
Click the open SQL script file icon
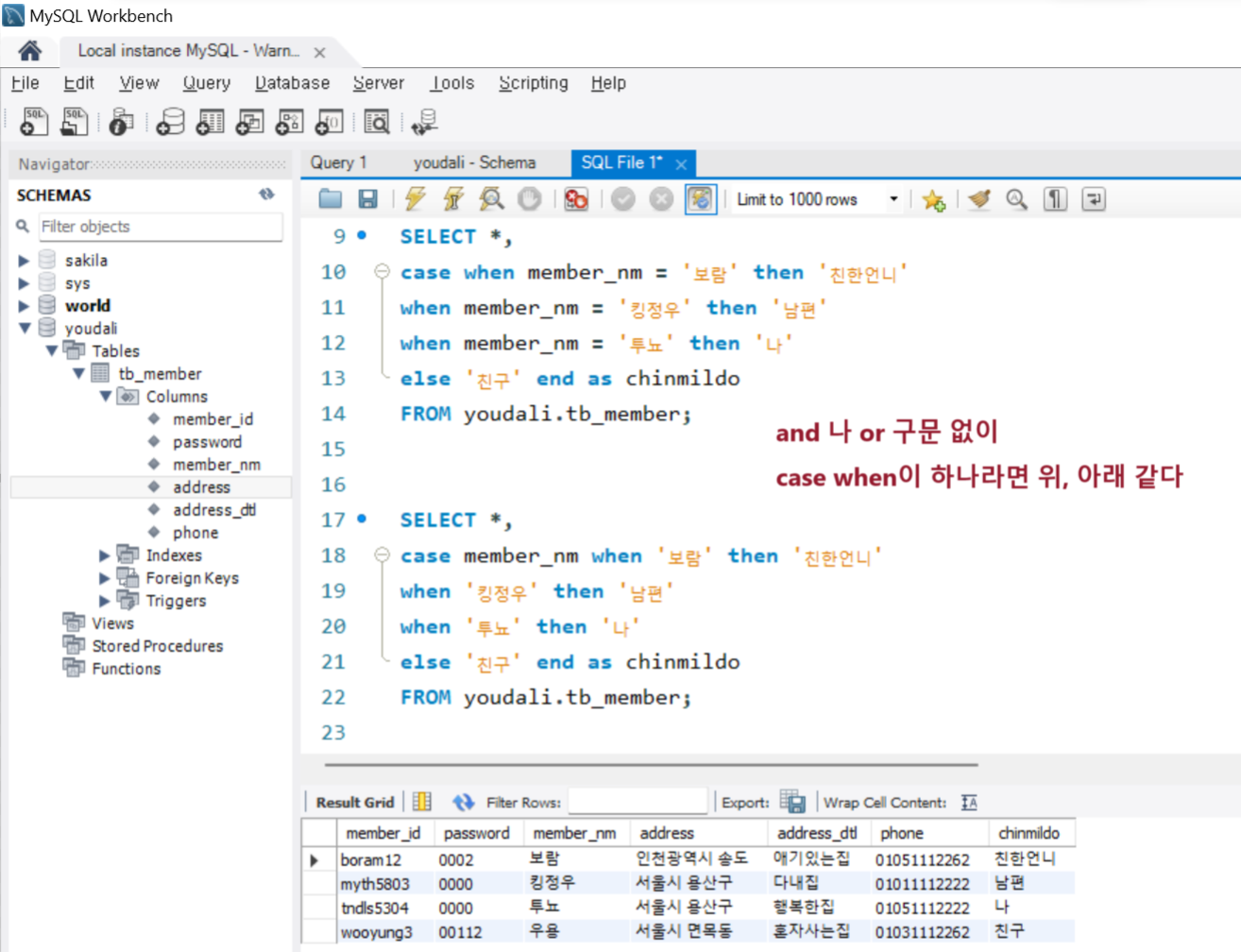[74, 122]
